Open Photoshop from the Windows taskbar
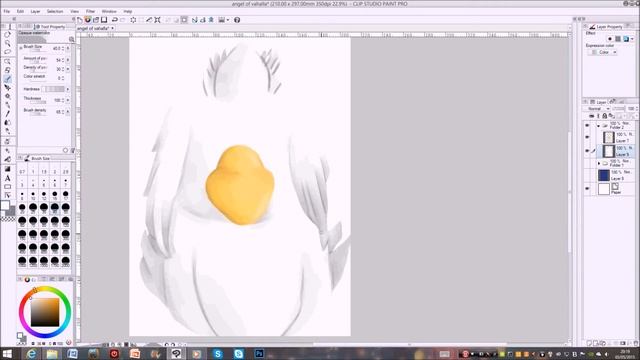Viewport: 640px width, 360px height. click(x=259, y=353)
